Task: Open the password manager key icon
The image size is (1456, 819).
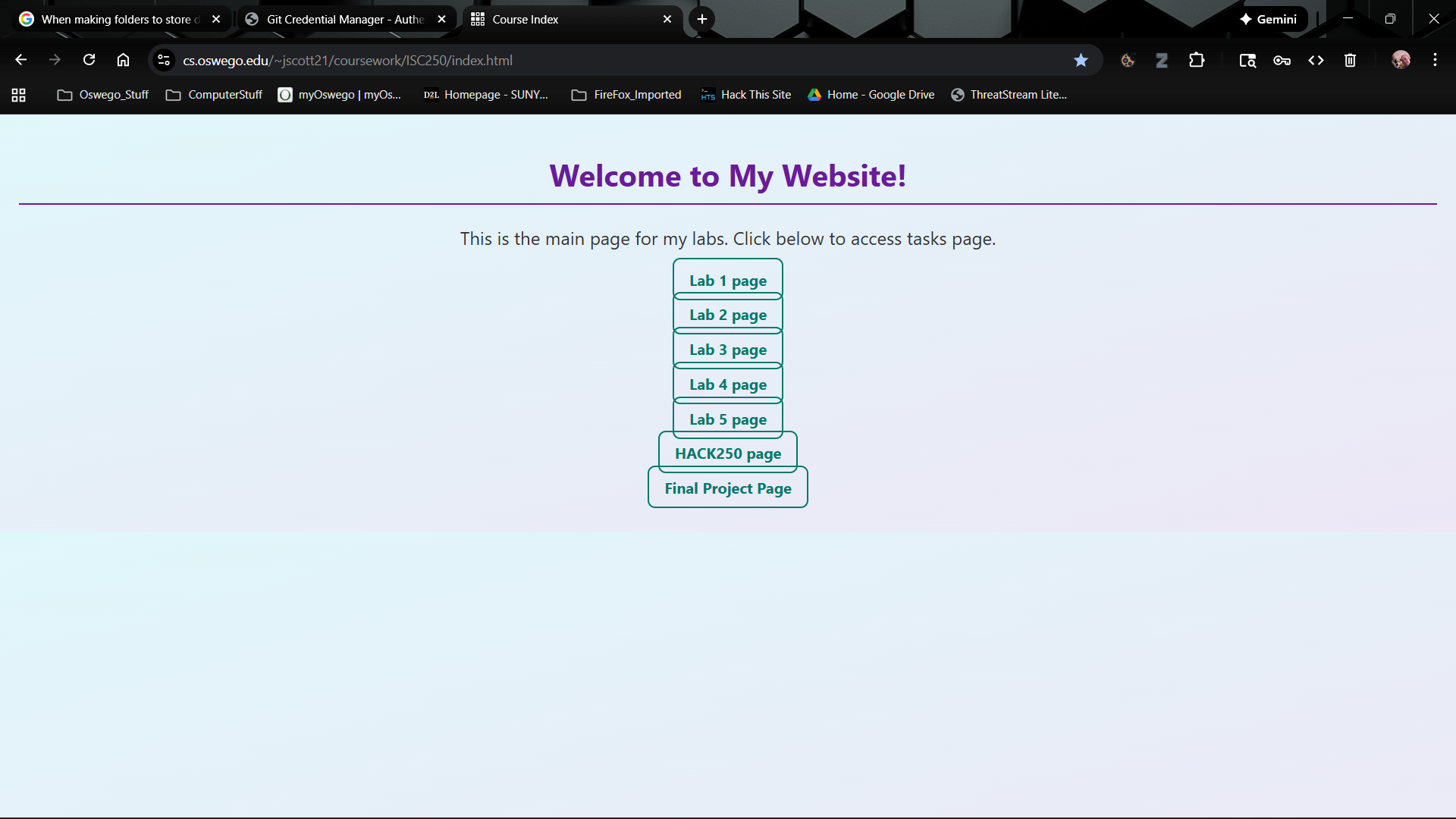Action: 1282,60
